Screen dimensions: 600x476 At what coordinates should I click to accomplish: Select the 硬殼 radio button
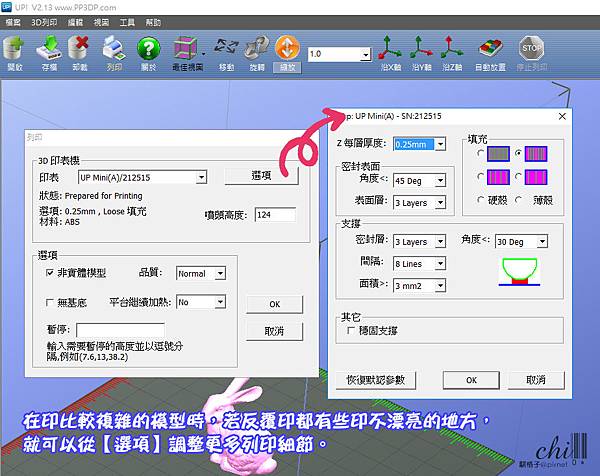480,200
